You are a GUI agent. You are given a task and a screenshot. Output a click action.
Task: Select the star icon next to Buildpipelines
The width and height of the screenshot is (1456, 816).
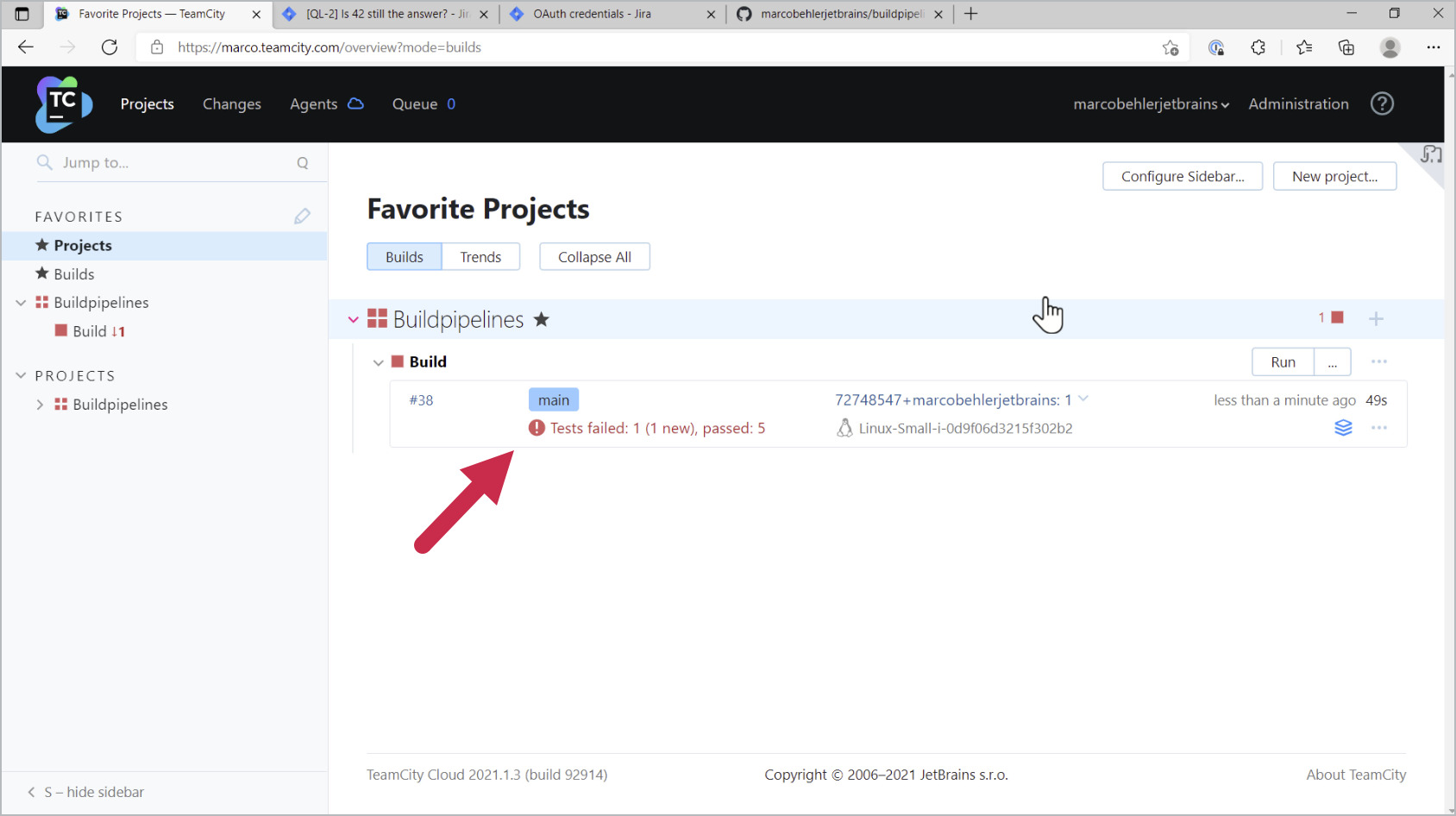coord(541,319)
